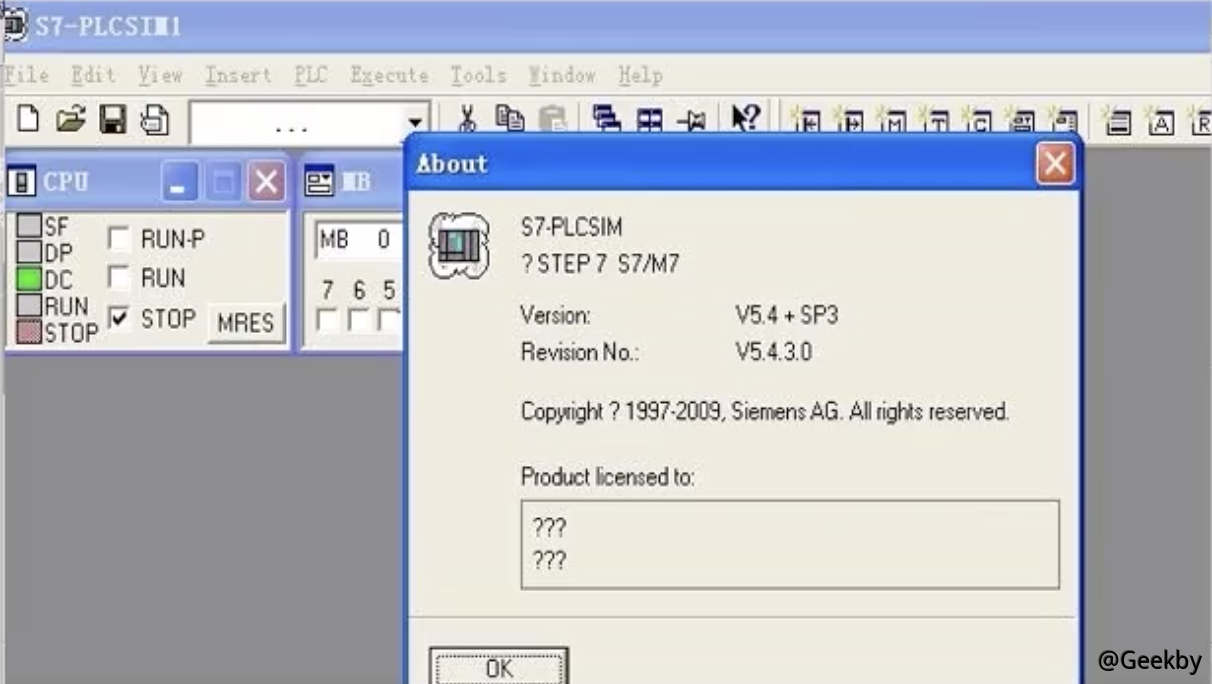Tick bit 7 checkbox in MB window
1212x684 pixels.
pyautogui.click(x=327, y=321)
